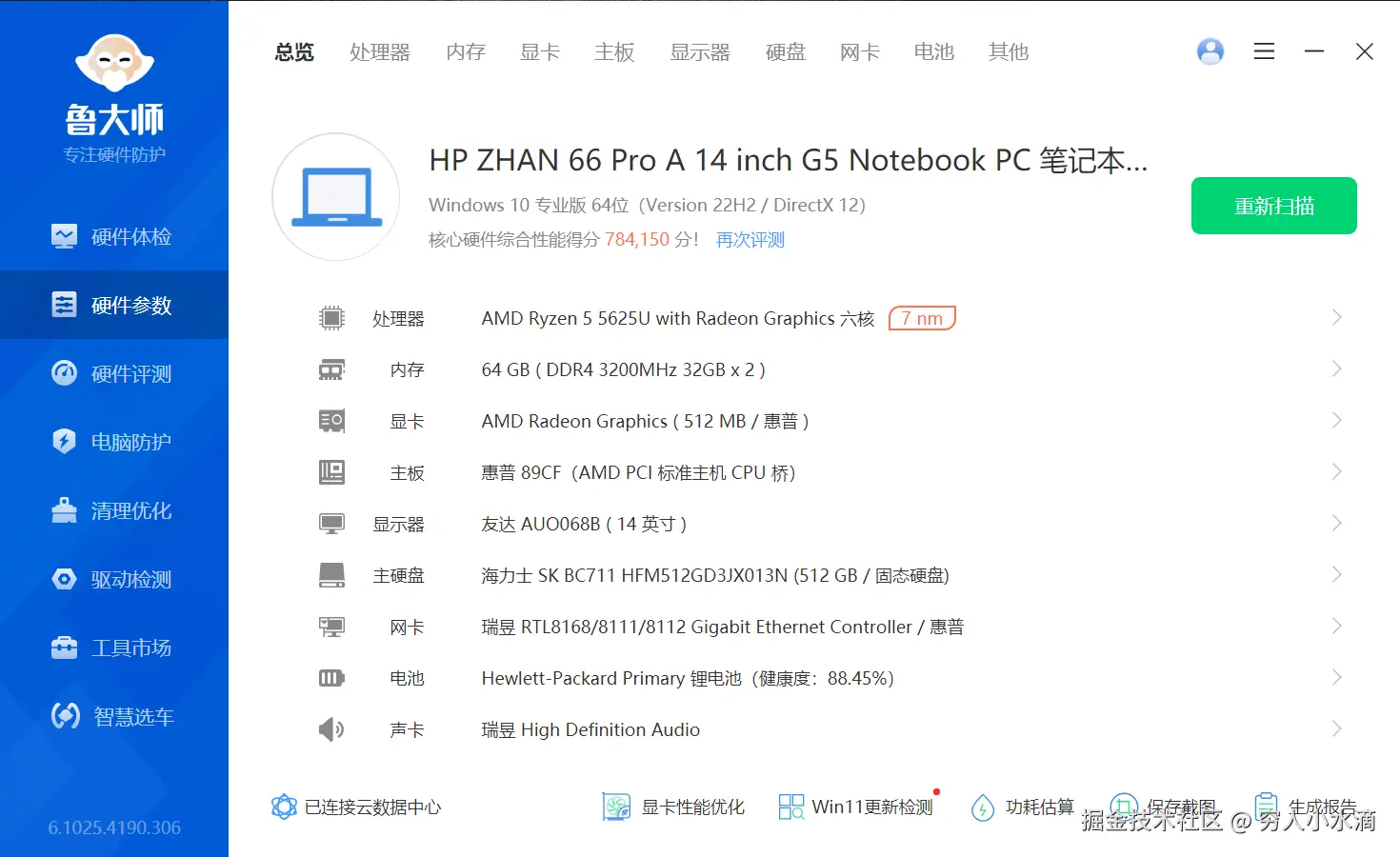
Task: Switch to the 总览 tab
Action: (x=294, y=52)
